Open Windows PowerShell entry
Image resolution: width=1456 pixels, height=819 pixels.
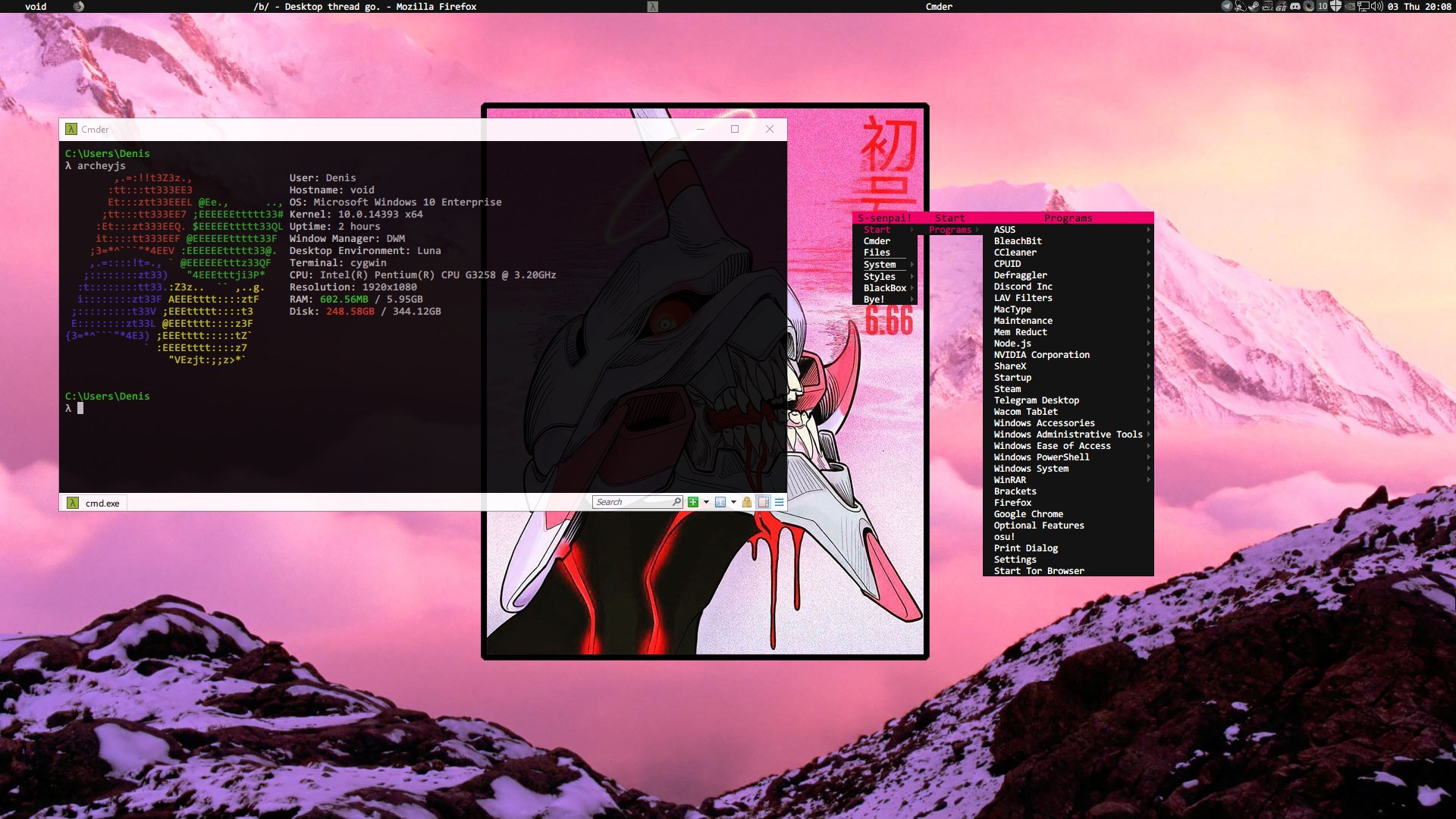1068,457
